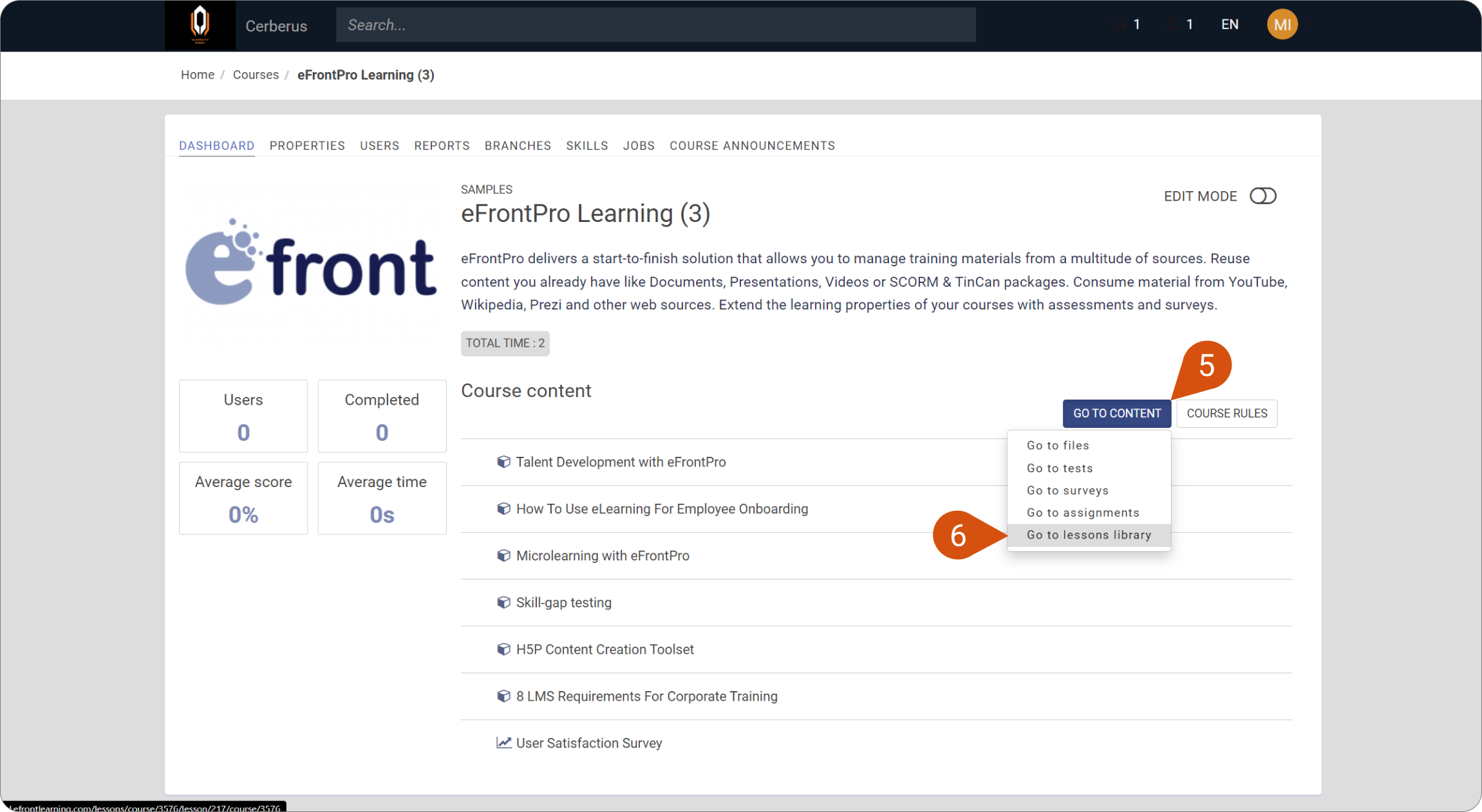The image size is (1482, 812).
Task: Open the Course Announcements tab
Action: click(752, 145)
